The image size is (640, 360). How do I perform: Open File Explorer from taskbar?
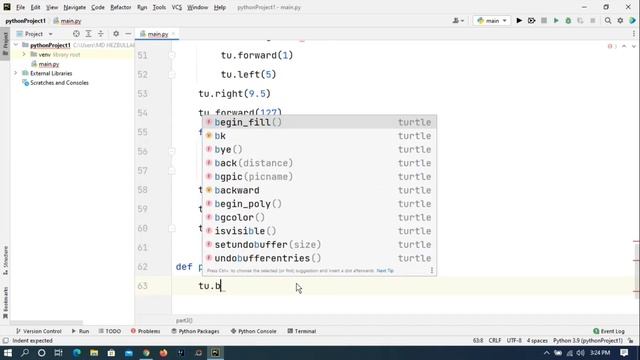94,353
